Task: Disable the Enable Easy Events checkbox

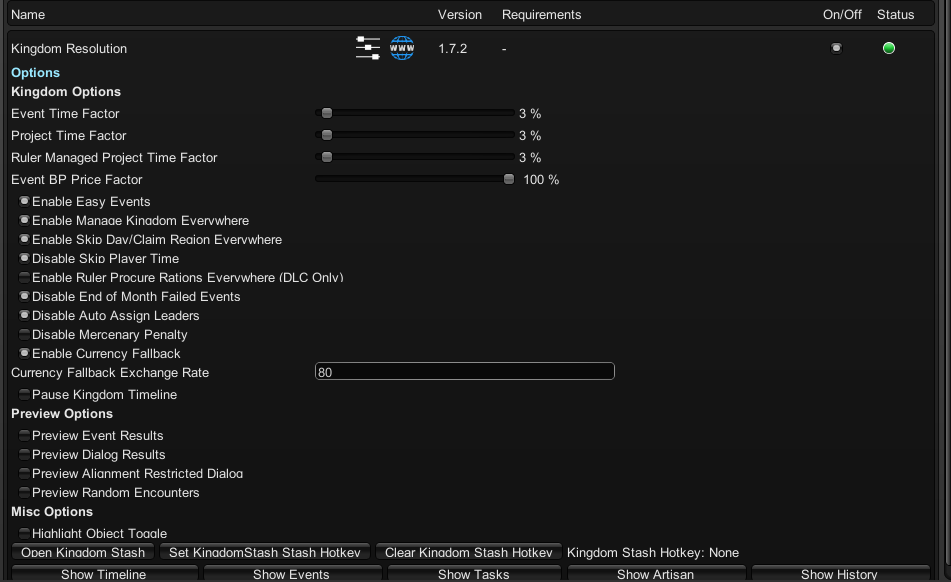Action: point(25,202)
